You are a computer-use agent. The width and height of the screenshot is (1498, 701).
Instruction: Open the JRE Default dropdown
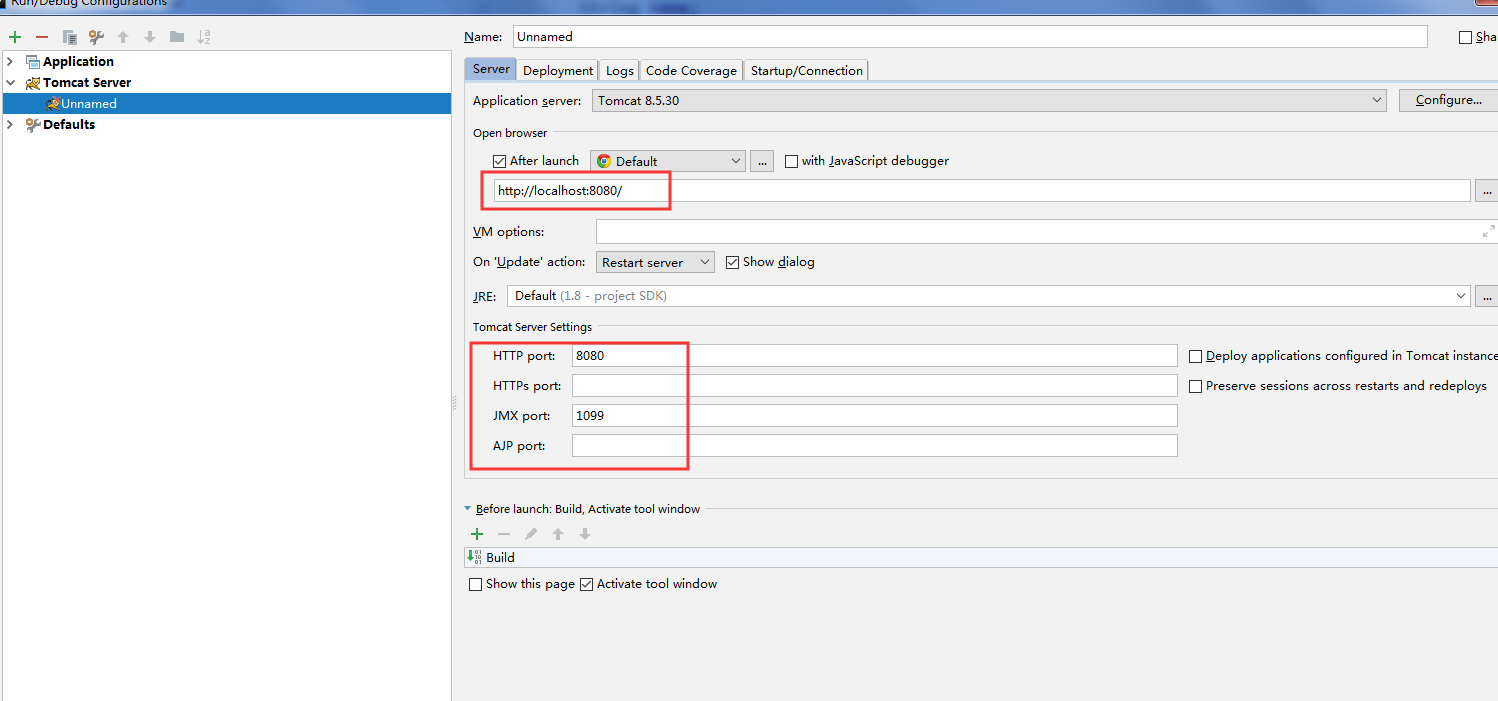(988, 296)
